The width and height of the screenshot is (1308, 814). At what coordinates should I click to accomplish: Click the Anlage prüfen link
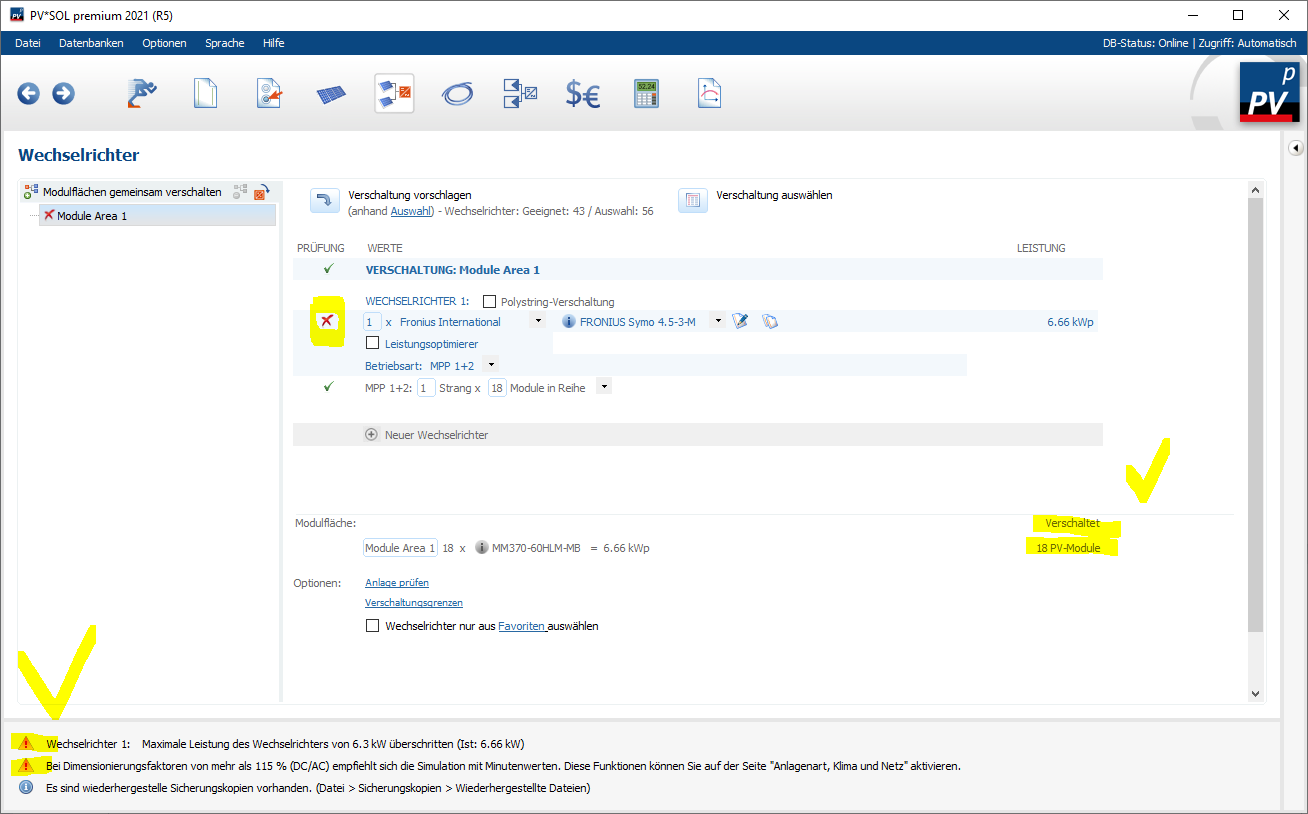click(397, 582)
